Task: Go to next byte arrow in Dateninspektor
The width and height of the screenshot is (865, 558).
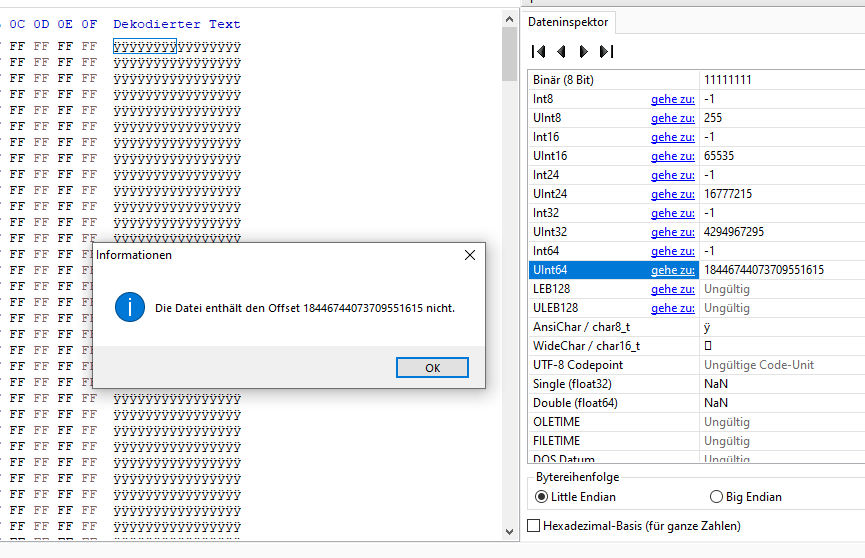Action: [x=583, y=51]
